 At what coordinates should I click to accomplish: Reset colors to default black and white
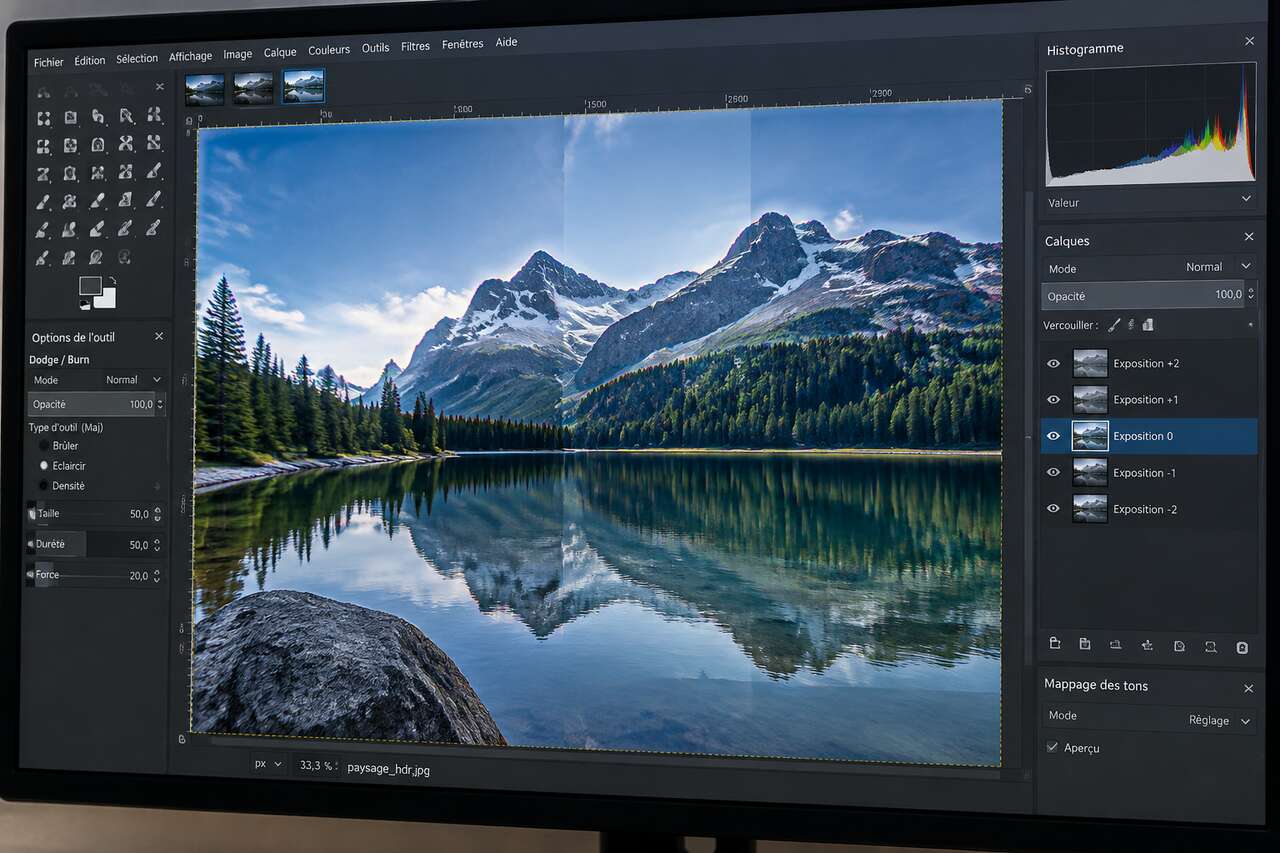pos(84,304)
